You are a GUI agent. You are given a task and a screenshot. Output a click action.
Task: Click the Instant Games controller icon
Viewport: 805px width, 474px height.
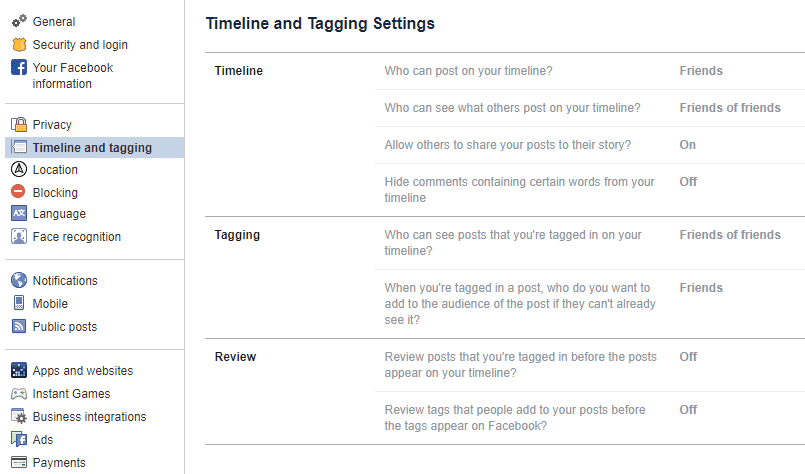click(18, 394)
